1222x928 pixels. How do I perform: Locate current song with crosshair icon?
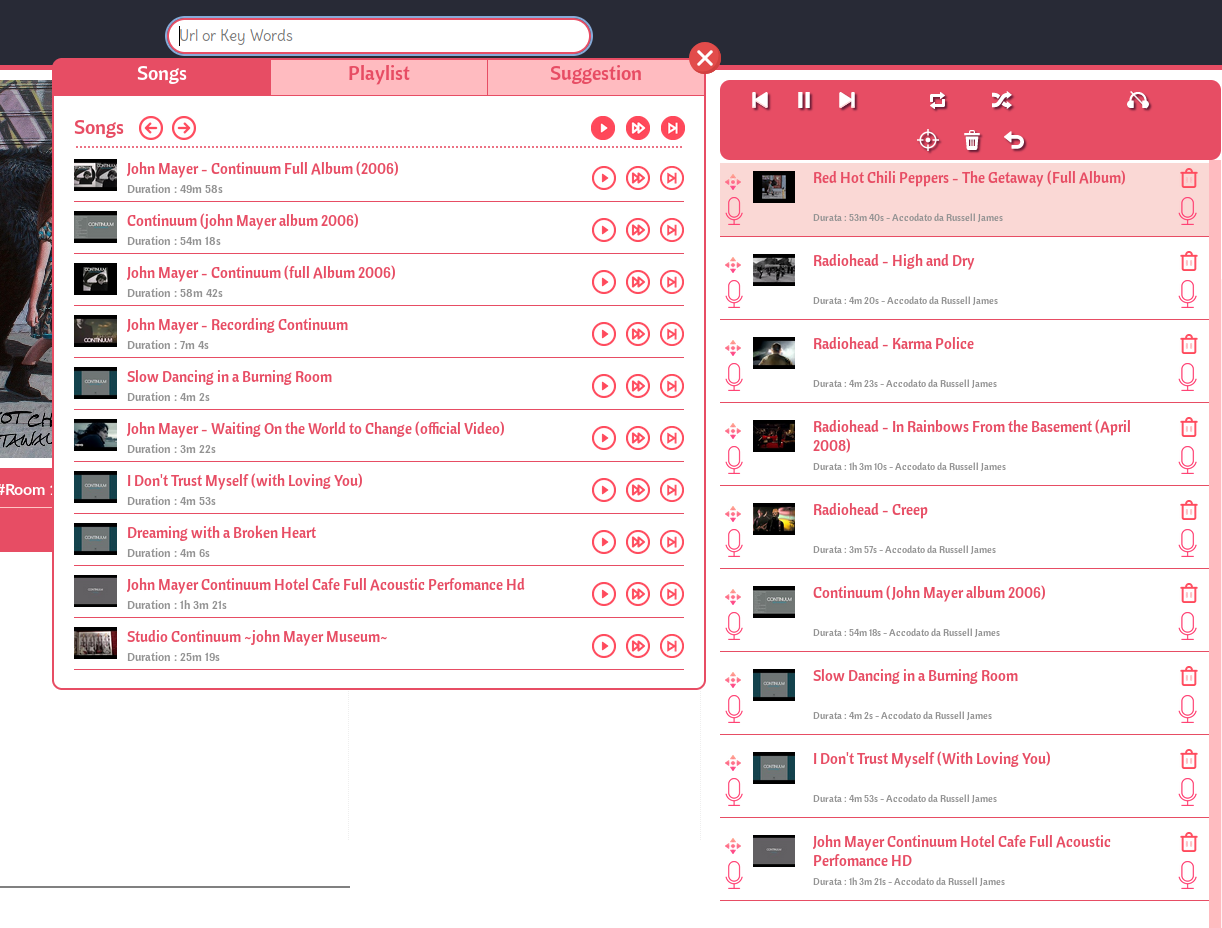[x=928, y=140]
